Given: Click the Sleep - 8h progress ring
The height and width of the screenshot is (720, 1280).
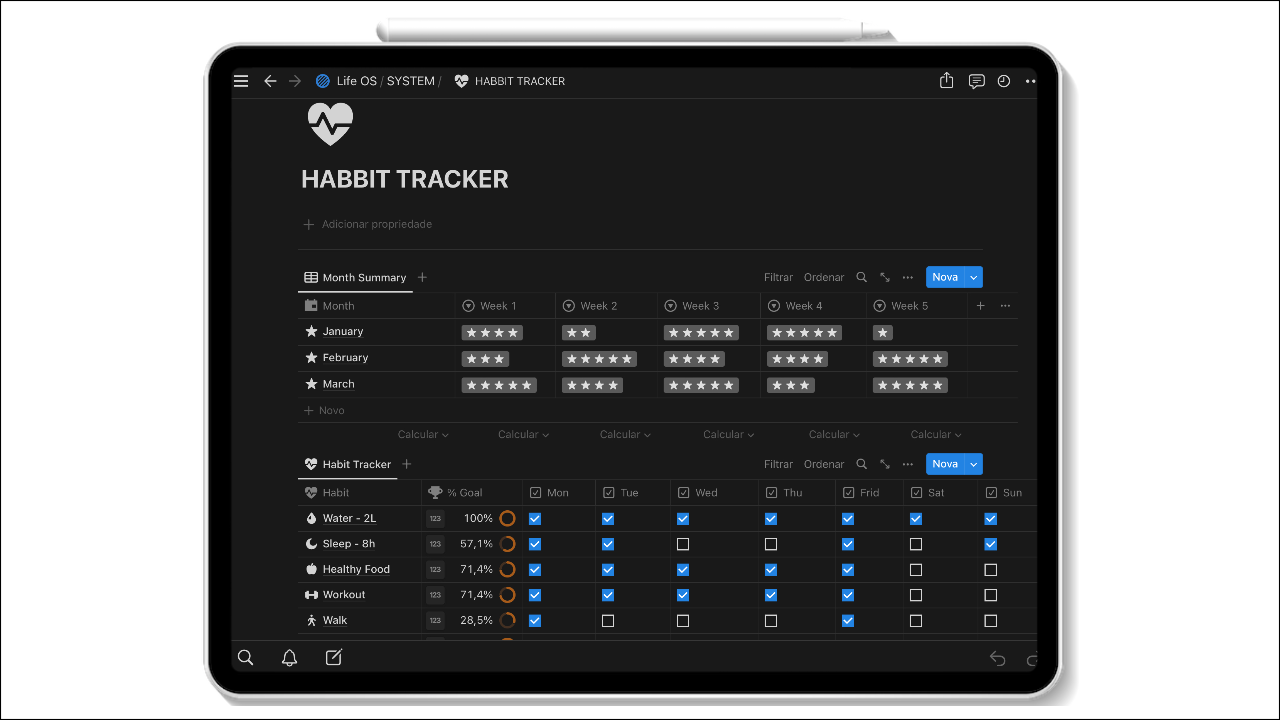Looking at the screenshot, I should click(x=507, y=544).
